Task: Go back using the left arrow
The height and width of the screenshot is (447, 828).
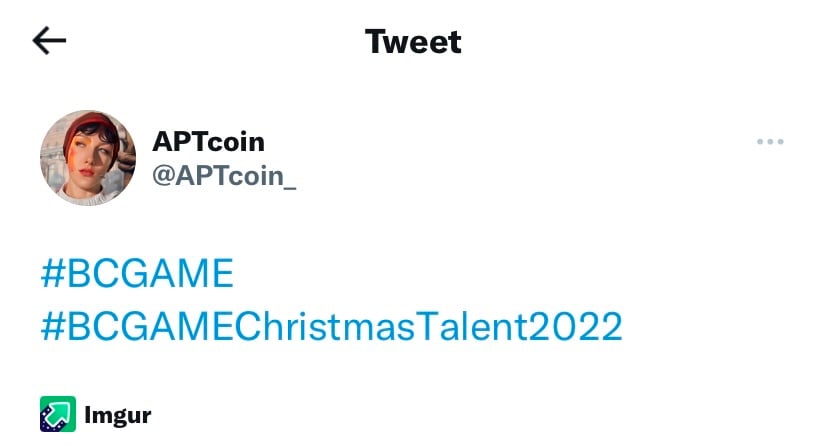Action: tap(49, 41)
